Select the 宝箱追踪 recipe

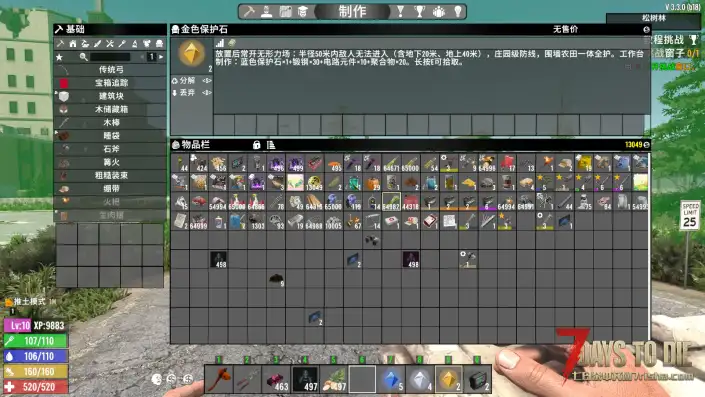coord(110,83)
